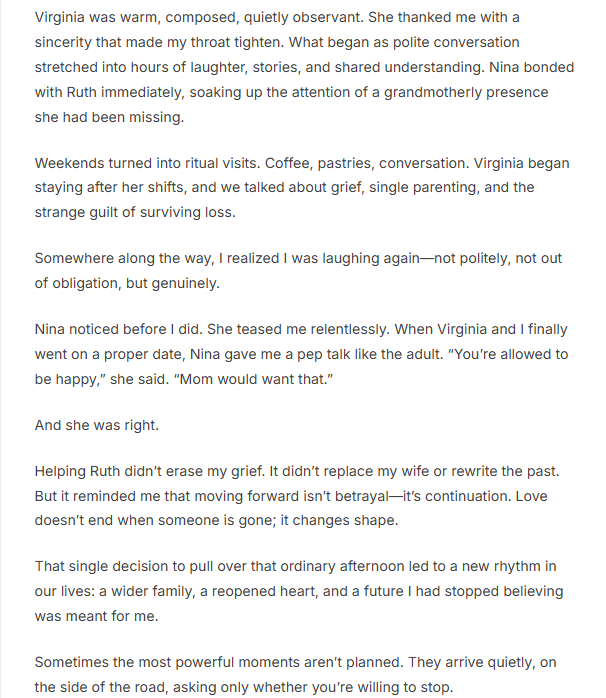This screenshot has height=698, width=606.
Task: Click the paragraph starting "Somewhere along the way"
Action: 298,270
